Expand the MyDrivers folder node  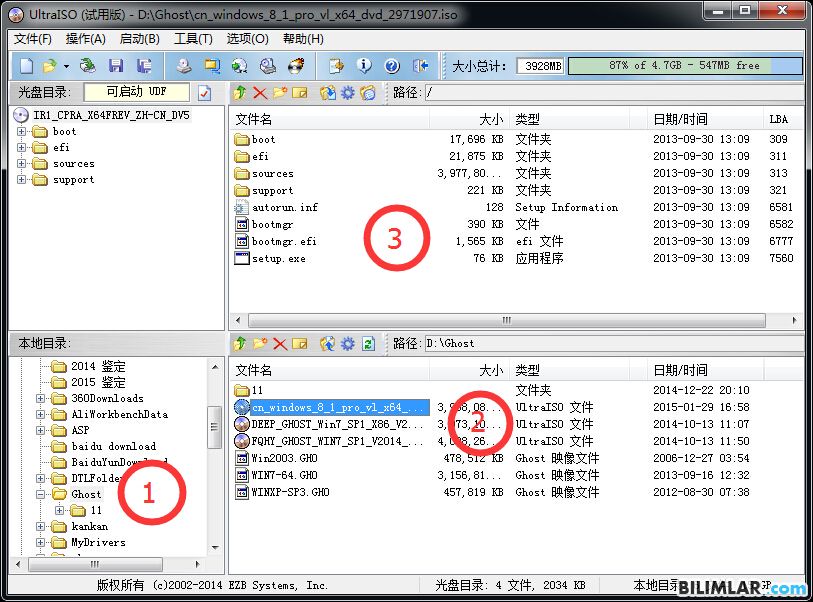[x=40, y=543]
